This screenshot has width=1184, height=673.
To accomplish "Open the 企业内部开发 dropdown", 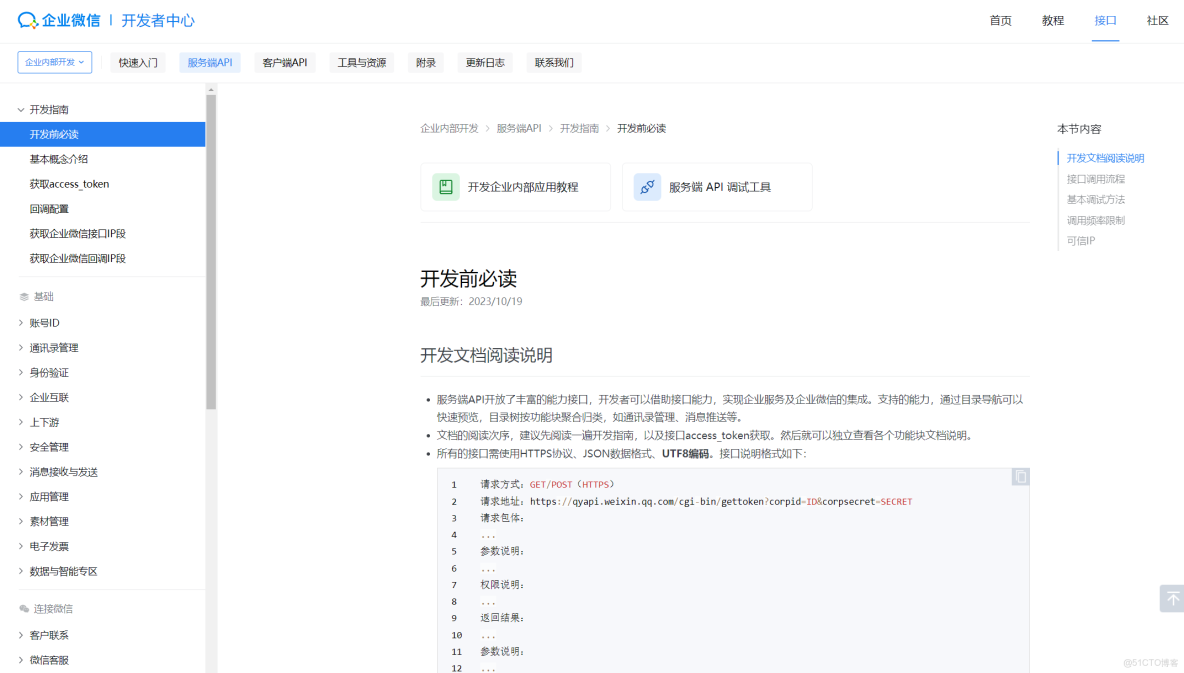I will [52, 61].
